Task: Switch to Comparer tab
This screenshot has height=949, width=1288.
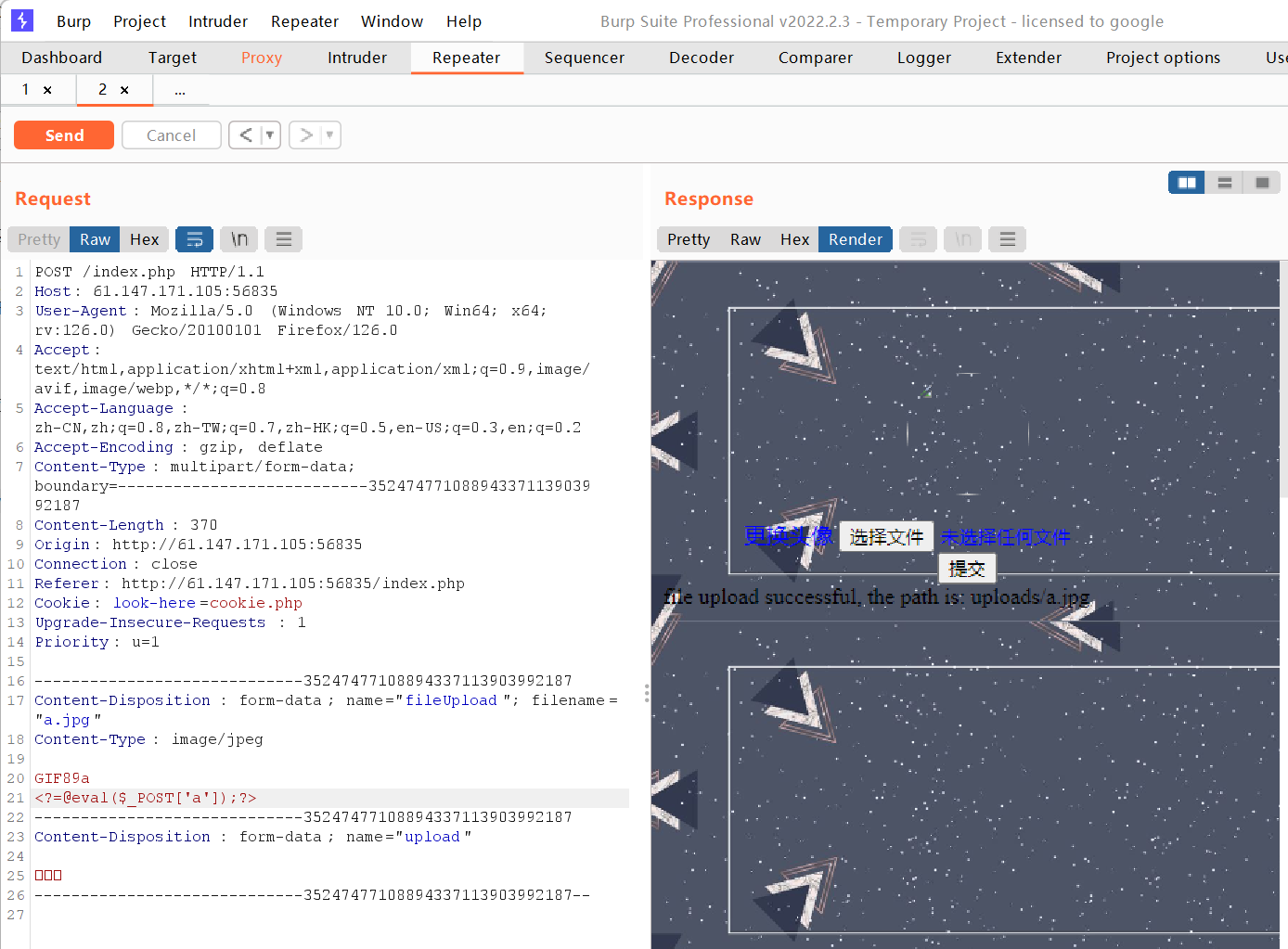Action: coord(816,58)
